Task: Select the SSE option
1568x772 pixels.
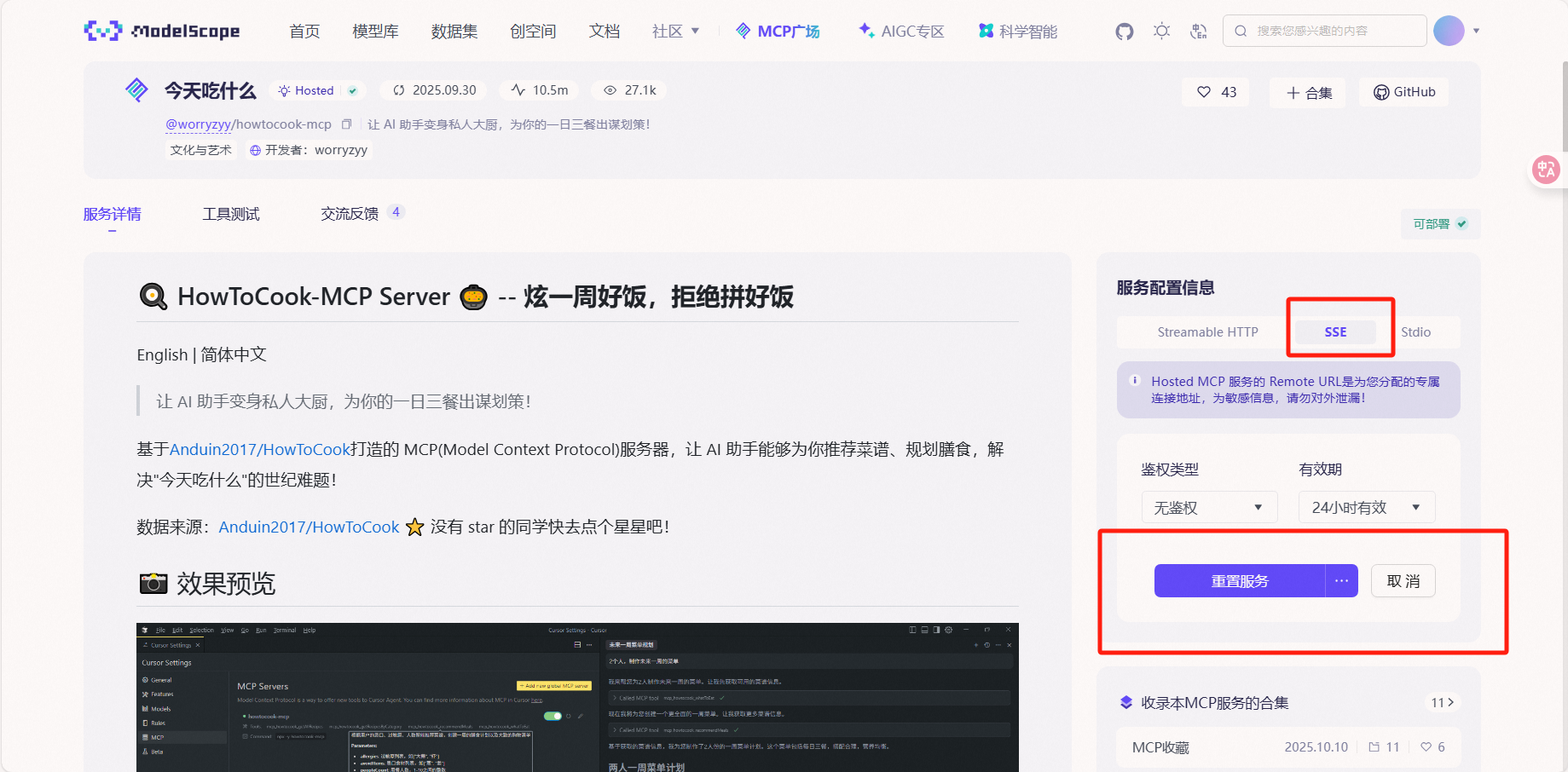Action: [x=1335, y=332]
